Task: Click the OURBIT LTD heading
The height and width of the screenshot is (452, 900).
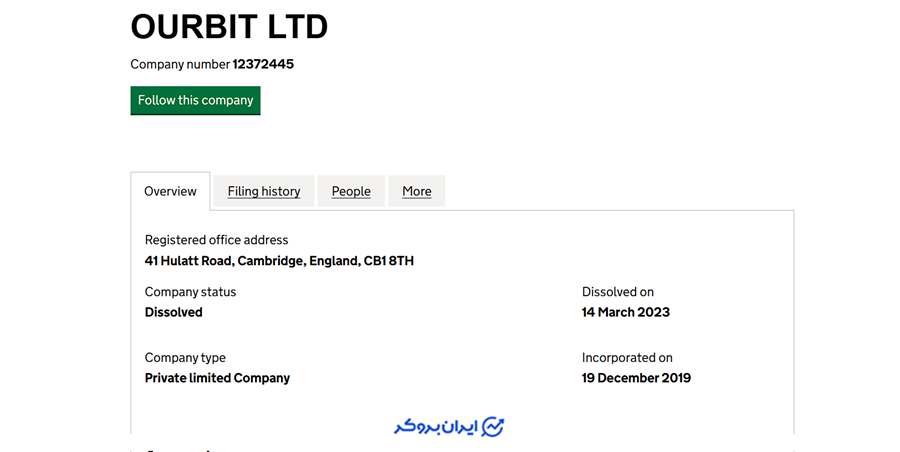Action: click(x=229, y=27)
